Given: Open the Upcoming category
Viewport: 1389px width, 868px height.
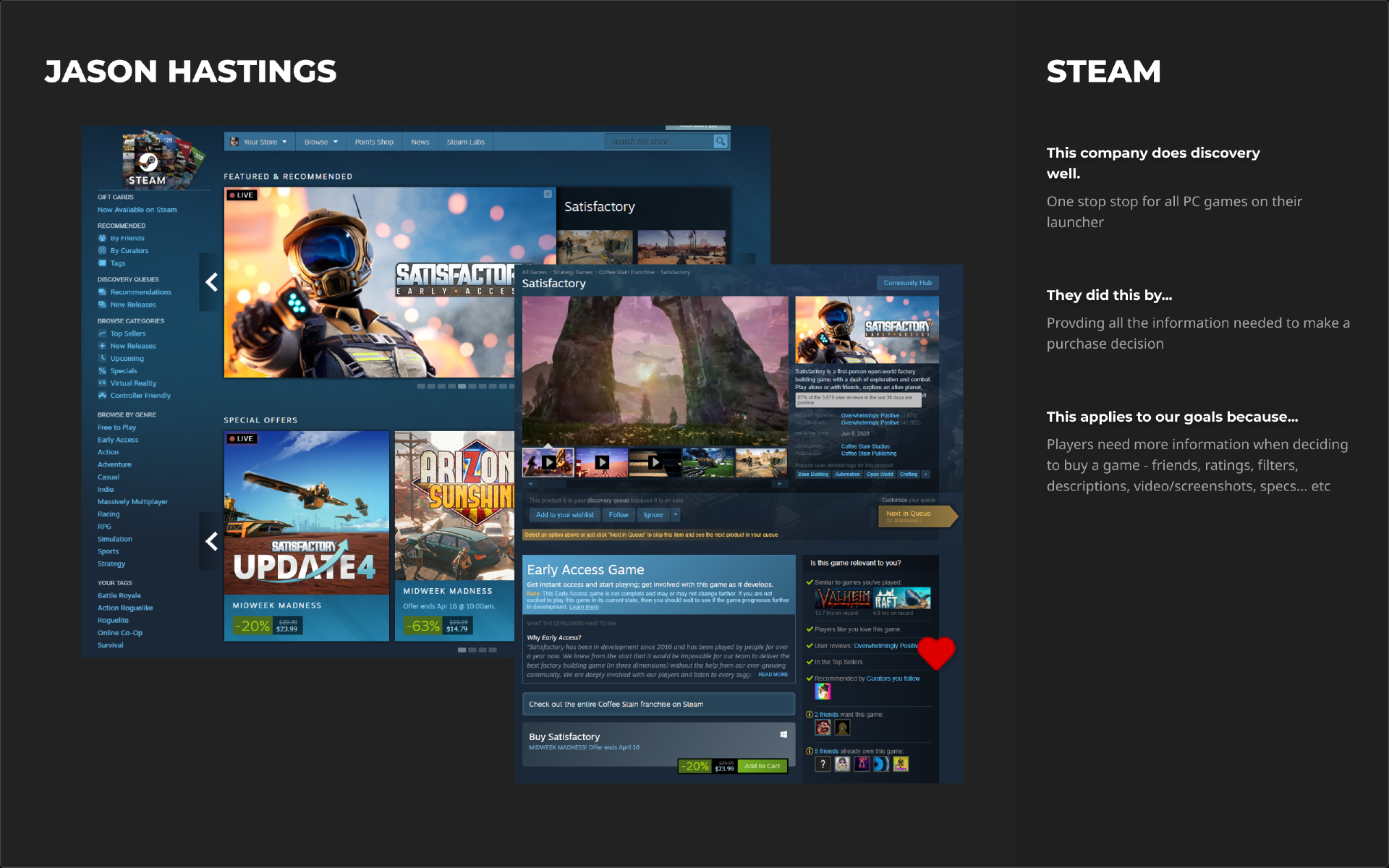Looking at the screenshot, I should pos(127,359).
